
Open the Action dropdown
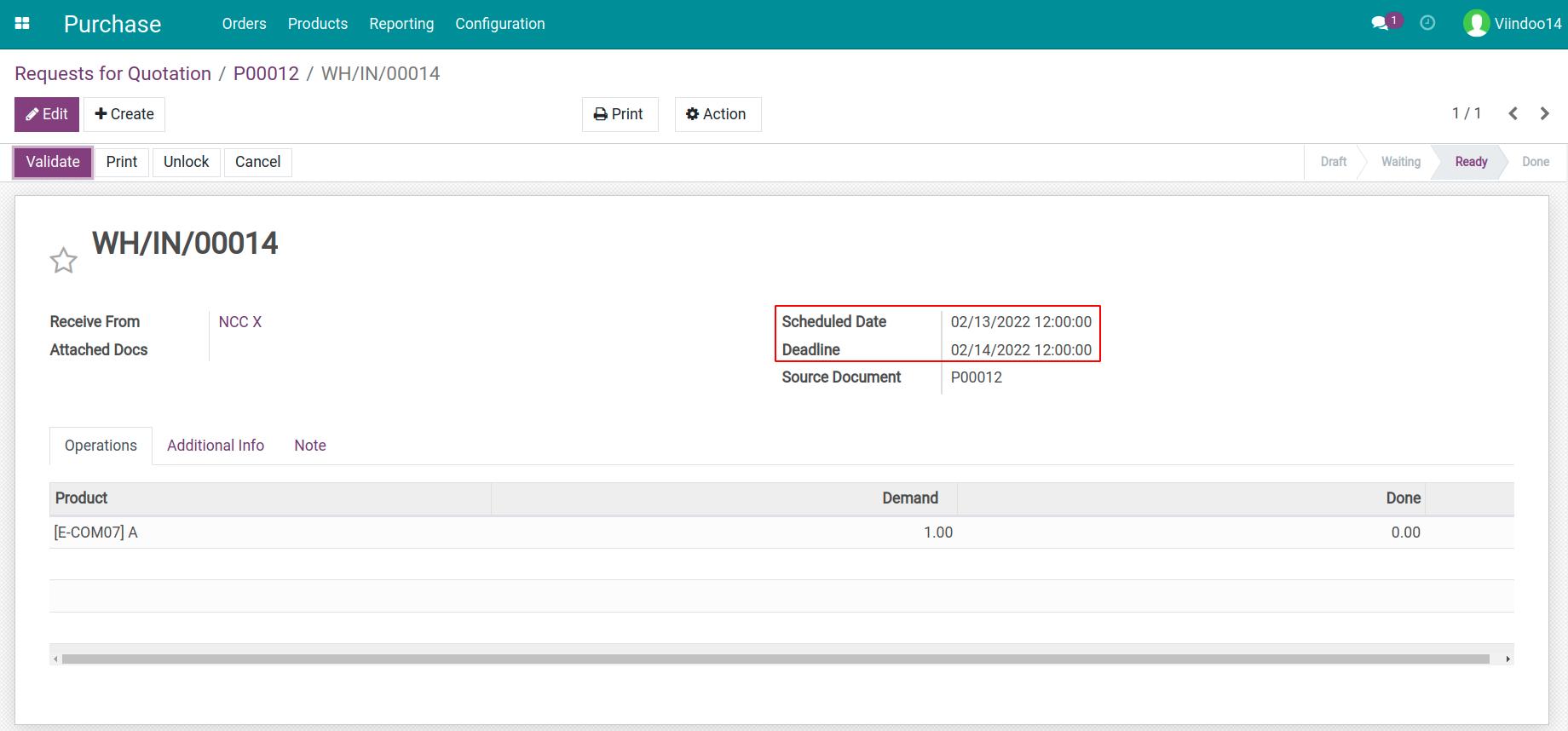[x=717, y=114]
